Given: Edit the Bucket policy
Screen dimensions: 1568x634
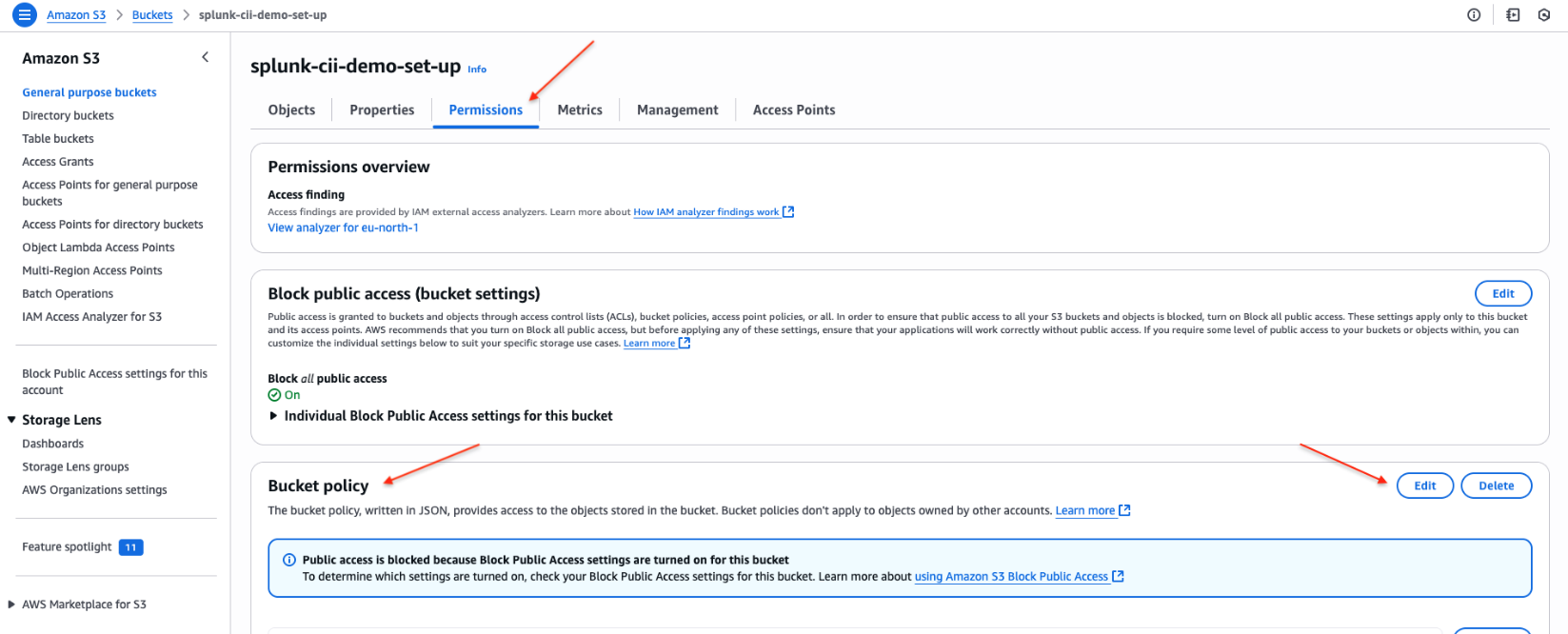Looking at the screenshot, I should (x=1424, y=485).
